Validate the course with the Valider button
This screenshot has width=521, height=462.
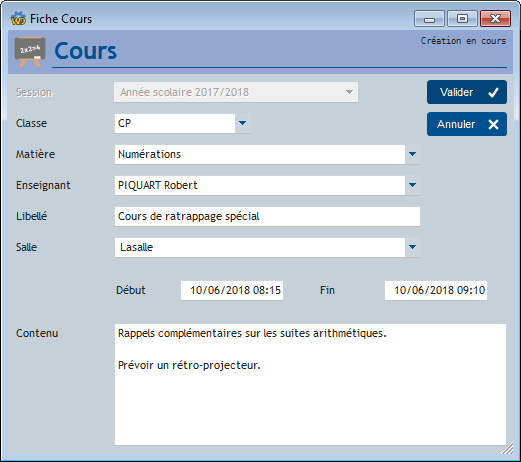[x=467, y=92]
